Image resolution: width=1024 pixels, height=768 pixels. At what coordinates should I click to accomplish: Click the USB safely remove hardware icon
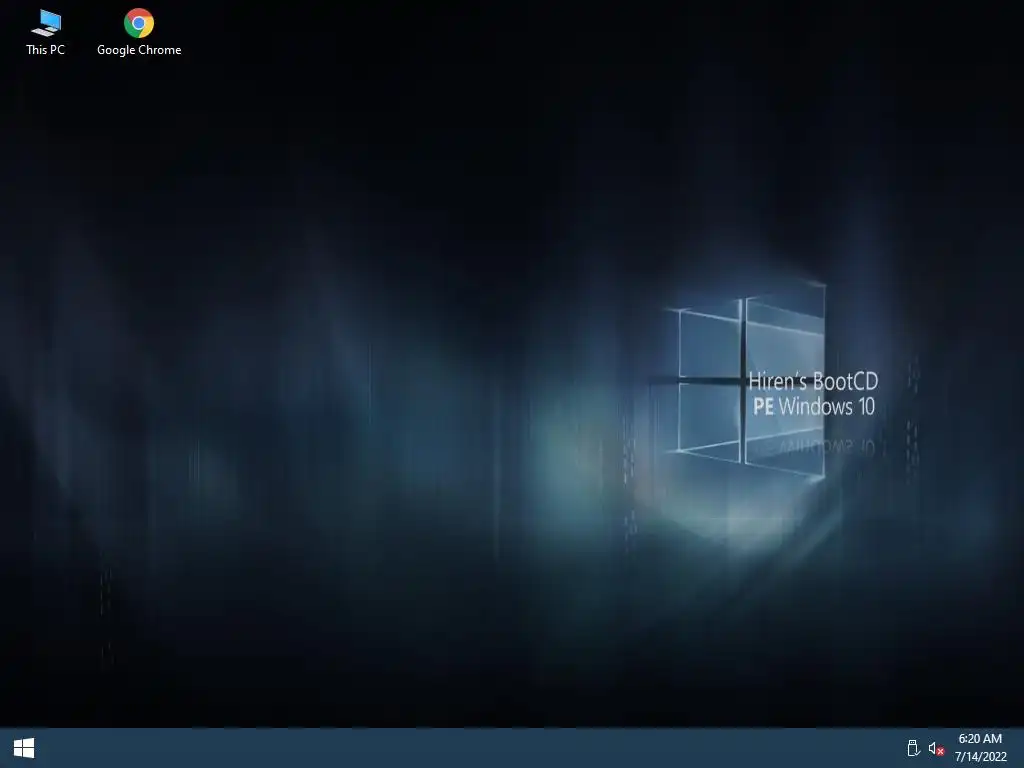pos(914,748)
